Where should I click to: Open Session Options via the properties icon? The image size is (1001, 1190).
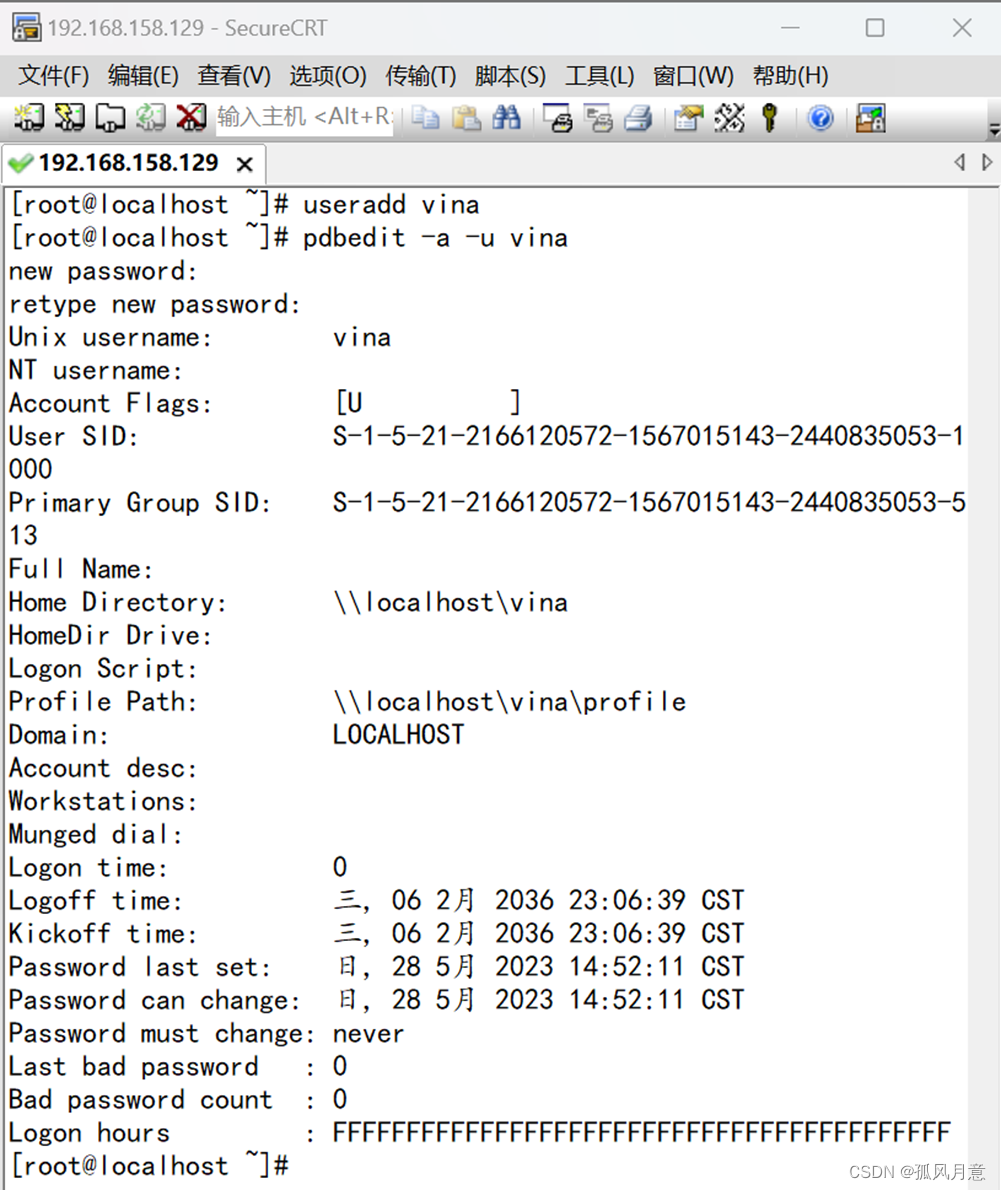click(687, 118)
